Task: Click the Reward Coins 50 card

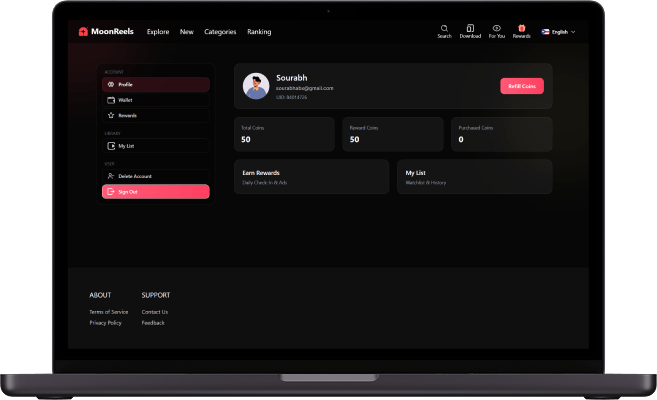Action: click(x=393, y=134)
